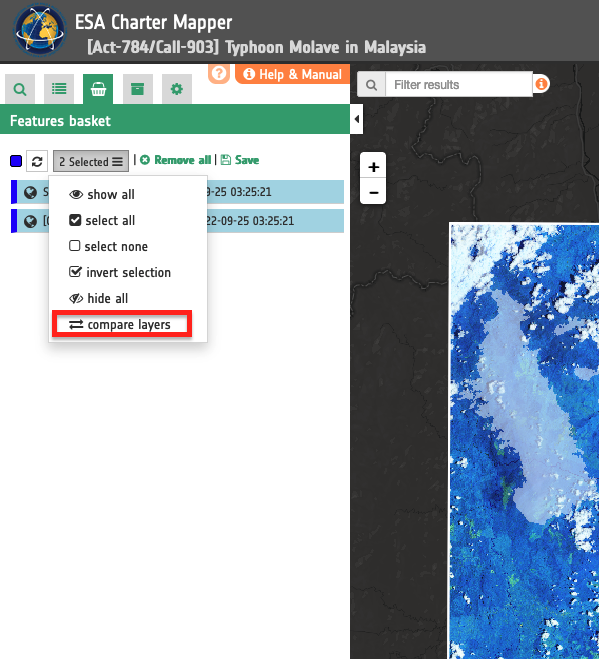The width and height of the screenshot is (599, 659).
Task: Switch to the Features basket tab
Action: click(x=98, y=89)
